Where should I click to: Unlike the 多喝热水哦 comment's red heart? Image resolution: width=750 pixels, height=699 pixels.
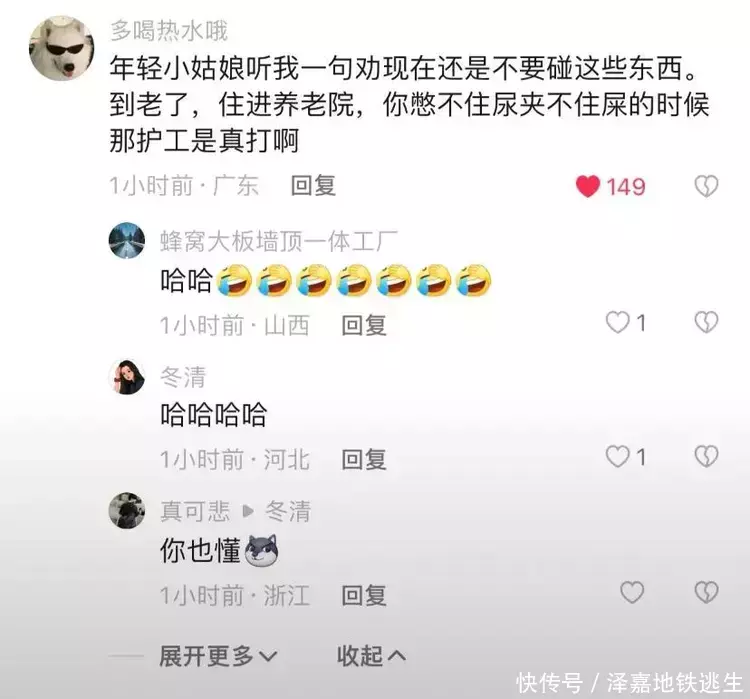[588, 186]
